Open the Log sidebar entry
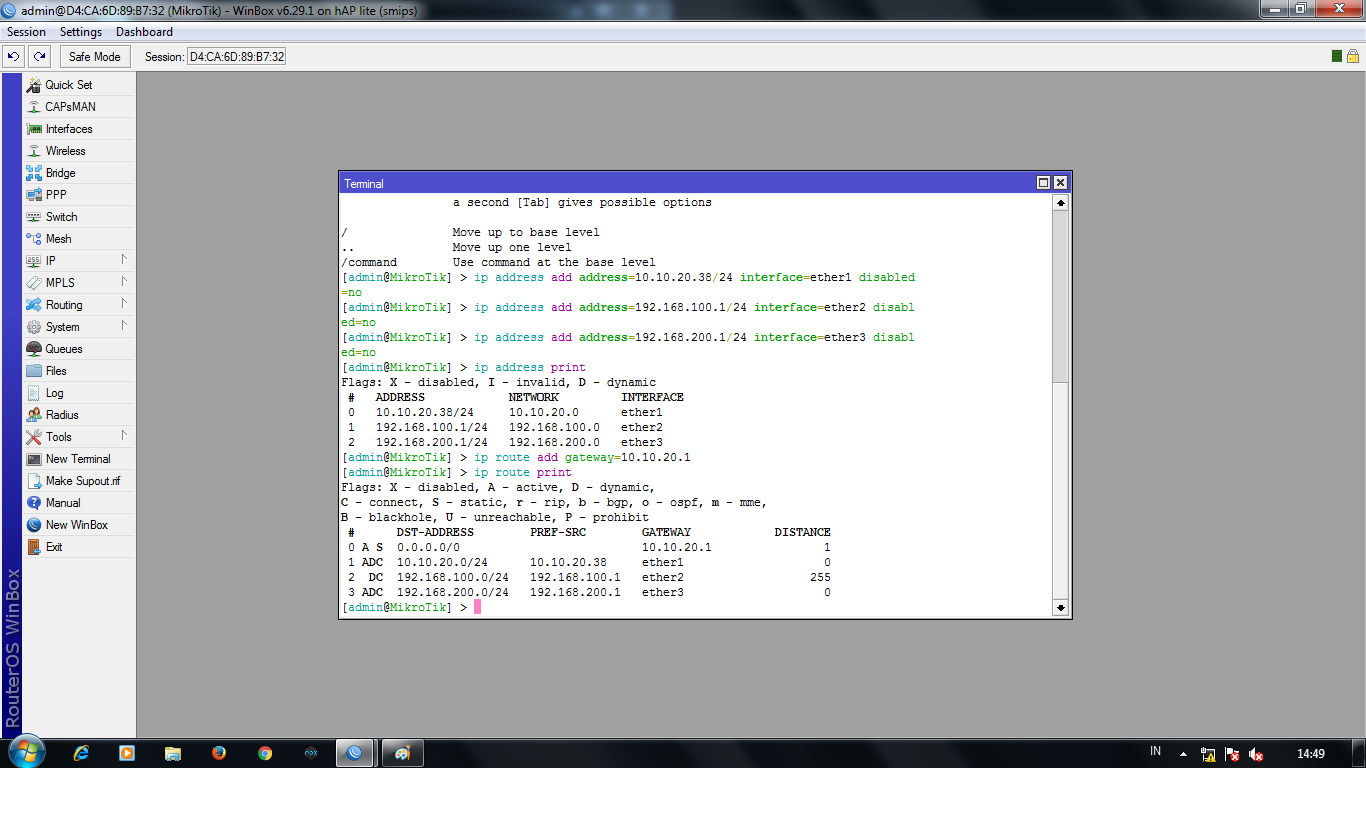The height and width of the screenshot is (818, 1366). (x=78, y=393)
